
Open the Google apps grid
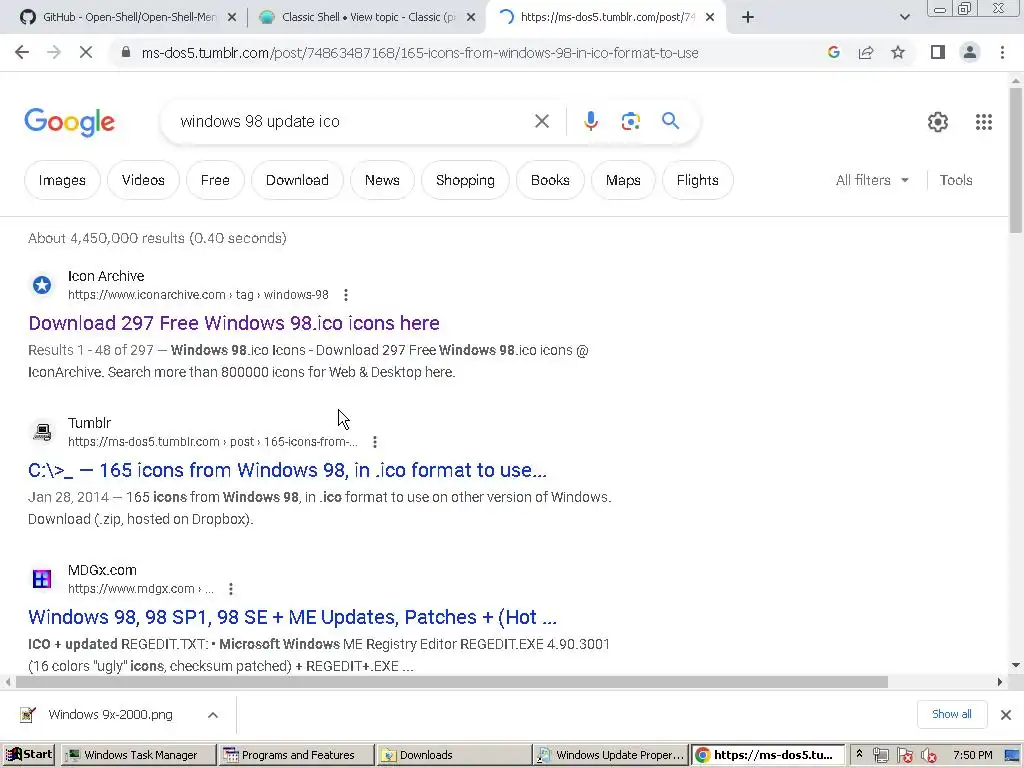click(x=984, y=121)
